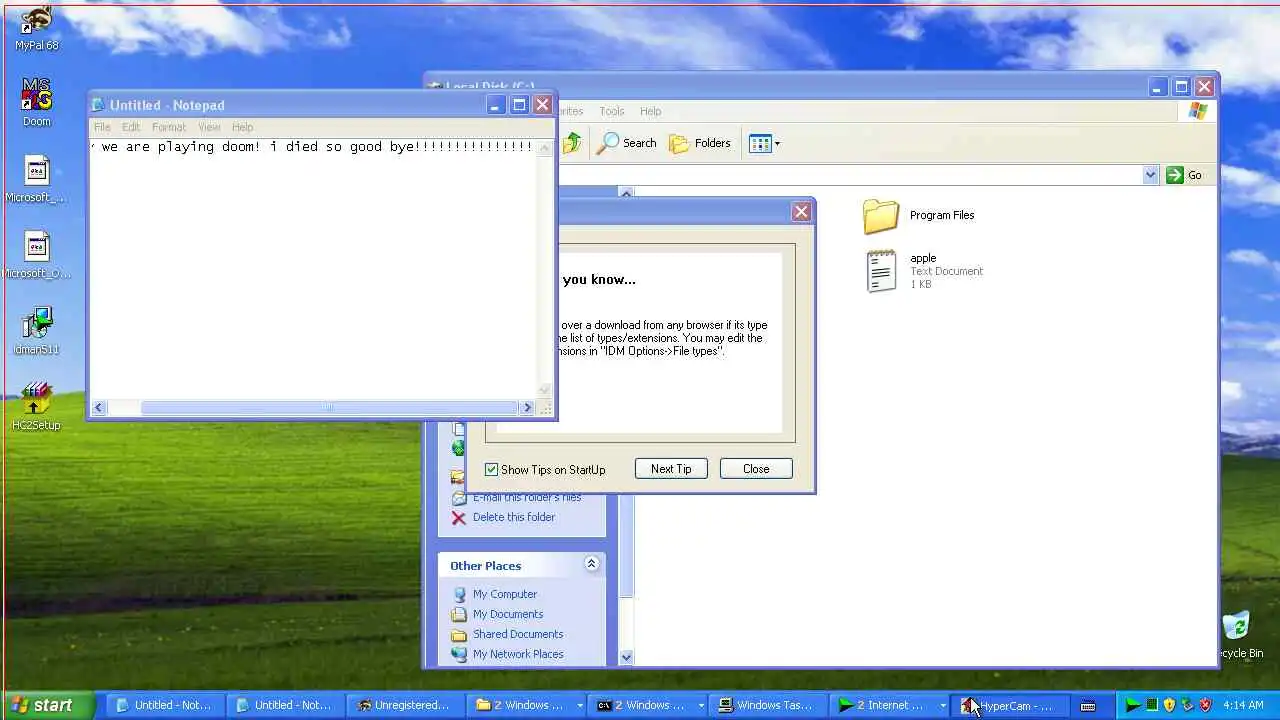This screenshot has height=720, width=1280.
Task: Click the Next Tip button
Action: pyautogui.click(x=671, y=469)
